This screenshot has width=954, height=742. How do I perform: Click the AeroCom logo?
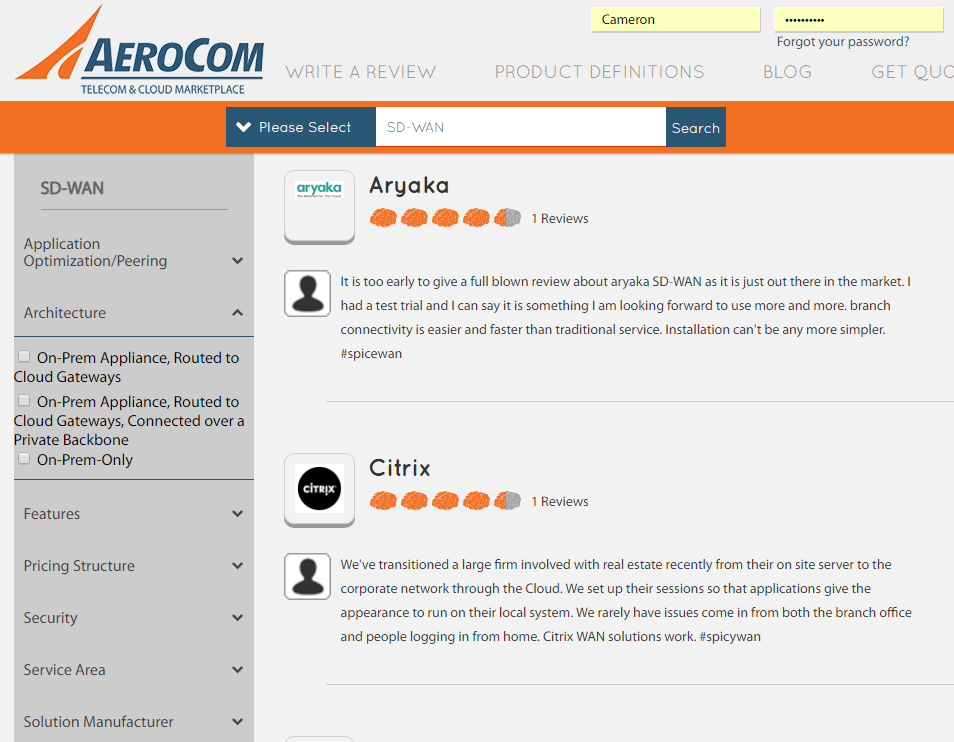coord(139,50)
